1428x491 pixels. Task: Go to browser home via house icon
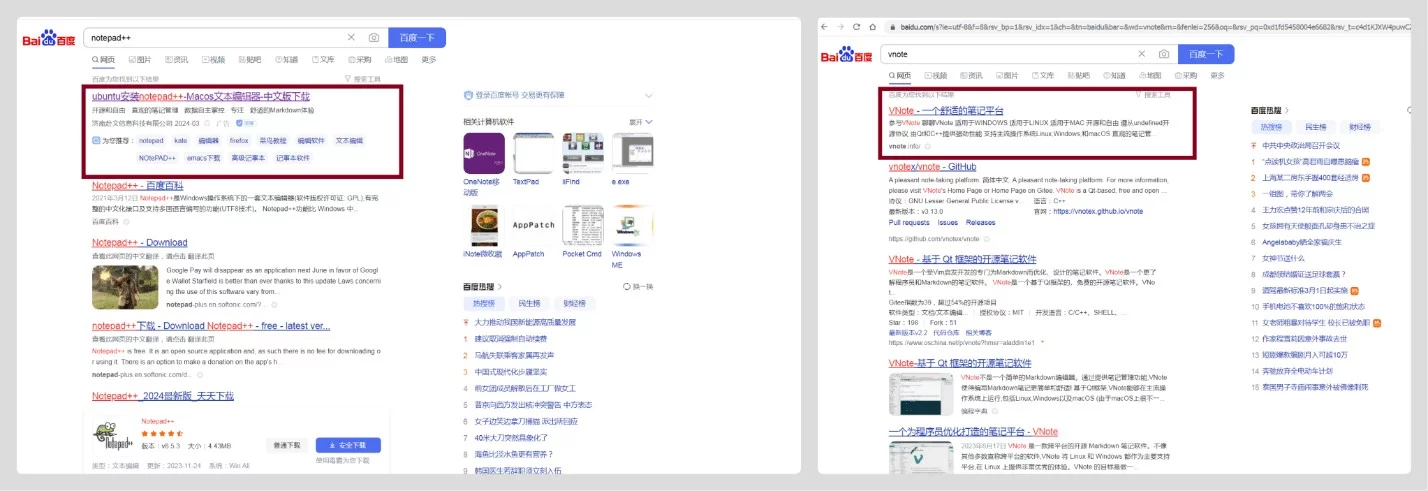tap(873, 25)
